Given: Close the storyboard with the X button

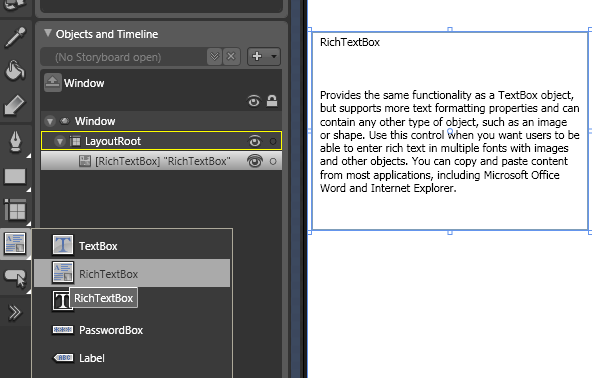Looking at the screenshot, I should coord(231,57).
